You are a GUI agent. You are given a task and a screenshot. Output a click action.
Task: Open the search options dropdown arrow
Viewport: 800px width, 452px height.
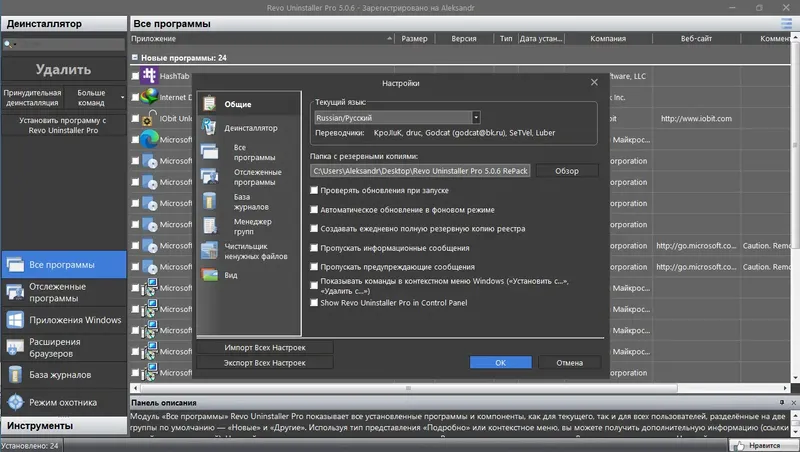[x=15, y=44]
